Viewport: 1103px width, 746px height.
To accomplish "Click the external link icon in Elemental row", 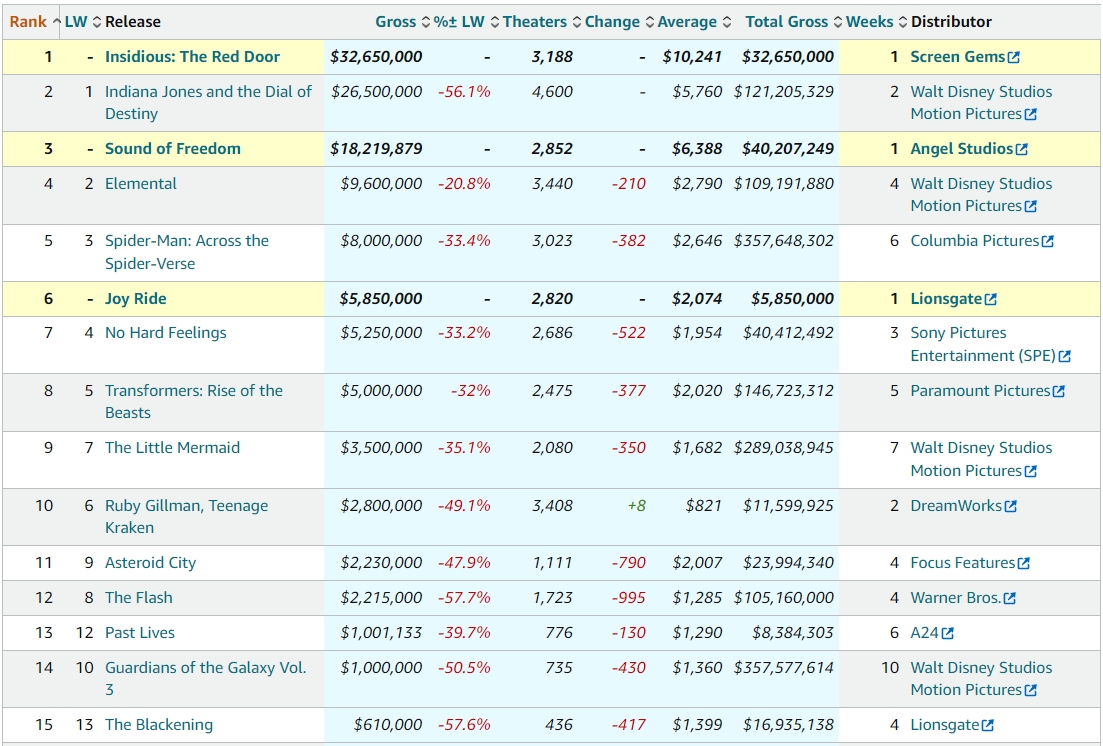I will 1031,207.
